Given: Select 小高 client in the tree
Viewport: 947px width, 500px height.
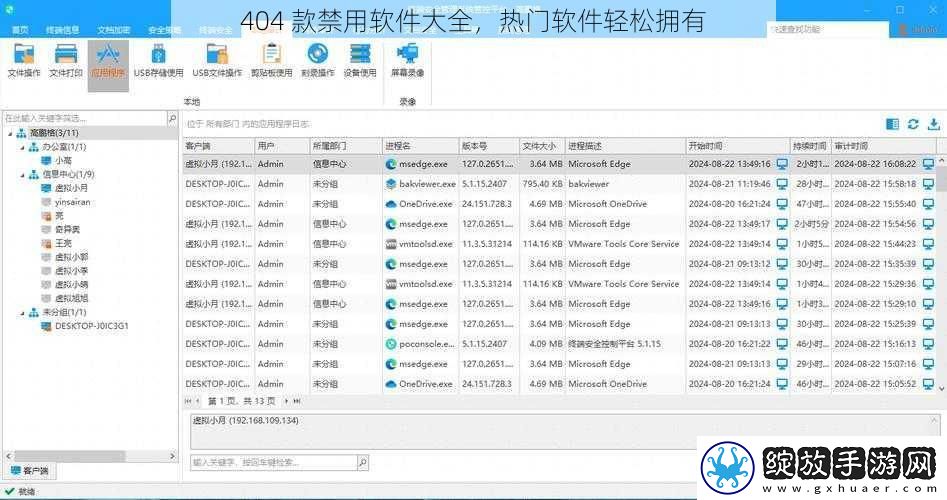Looking at the screenshot, I should [63, 161].
